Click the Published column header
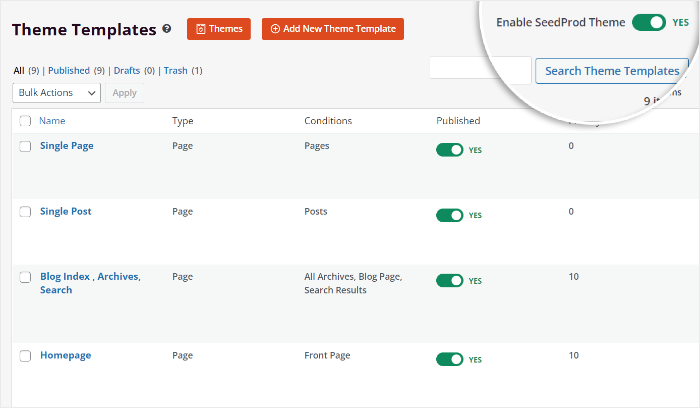 [x=458, y=121]
